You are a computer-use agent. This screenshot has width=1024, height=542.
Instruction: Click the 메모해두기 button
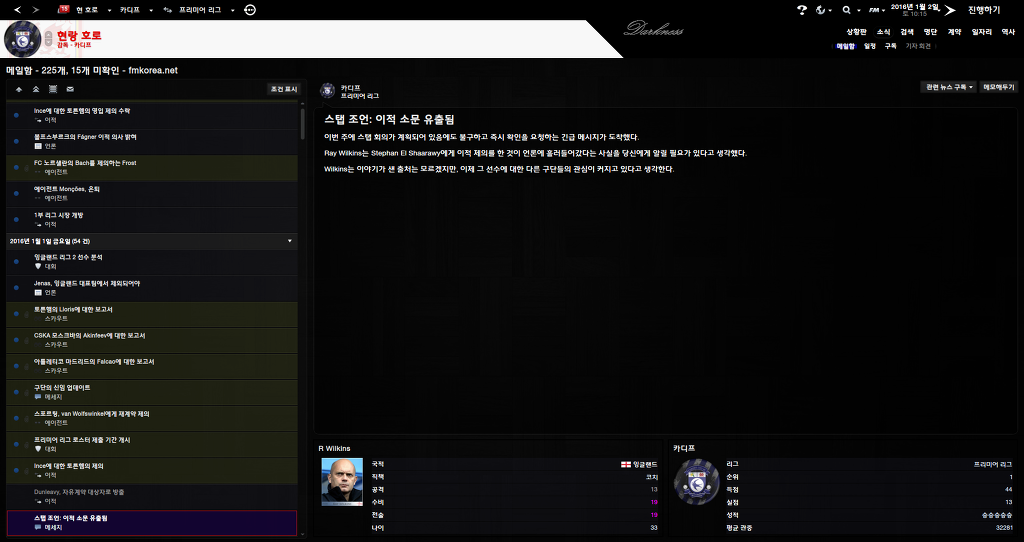pyautogui.click(x=999, y=87)
